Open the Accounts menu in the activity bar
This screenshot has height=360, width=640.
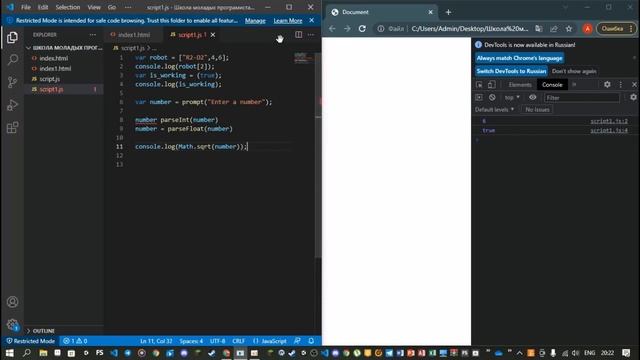(12, 302)
